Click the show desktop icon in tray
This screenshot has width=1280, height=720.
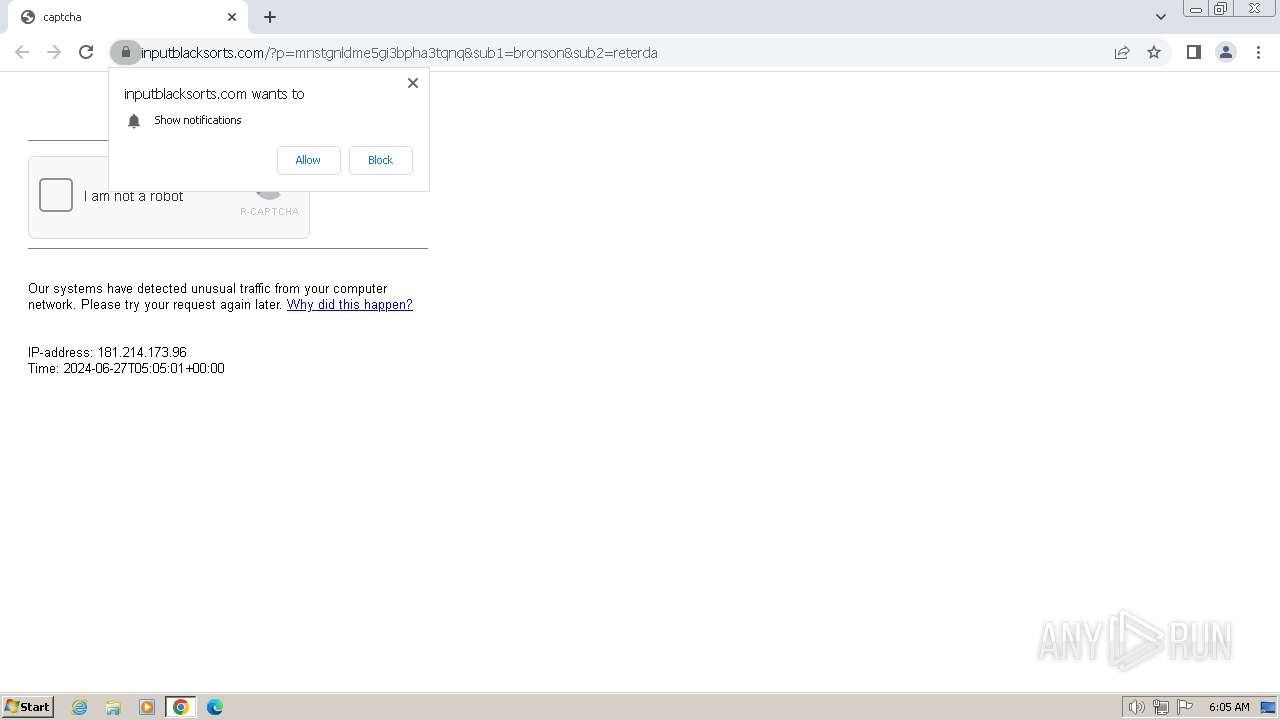[x=1268, y=707]
